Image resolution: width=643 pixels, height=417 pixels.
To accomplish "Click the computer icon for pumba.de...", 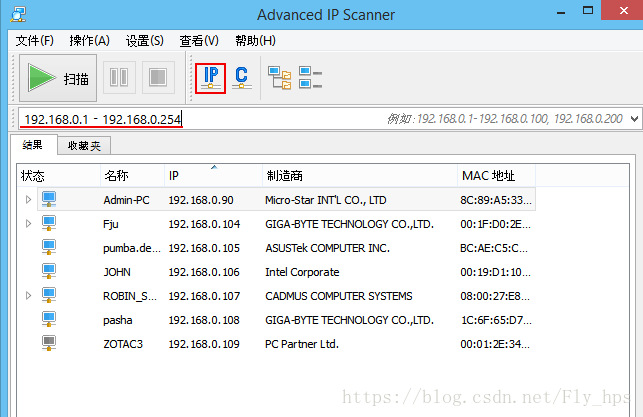I will point(49,247).
